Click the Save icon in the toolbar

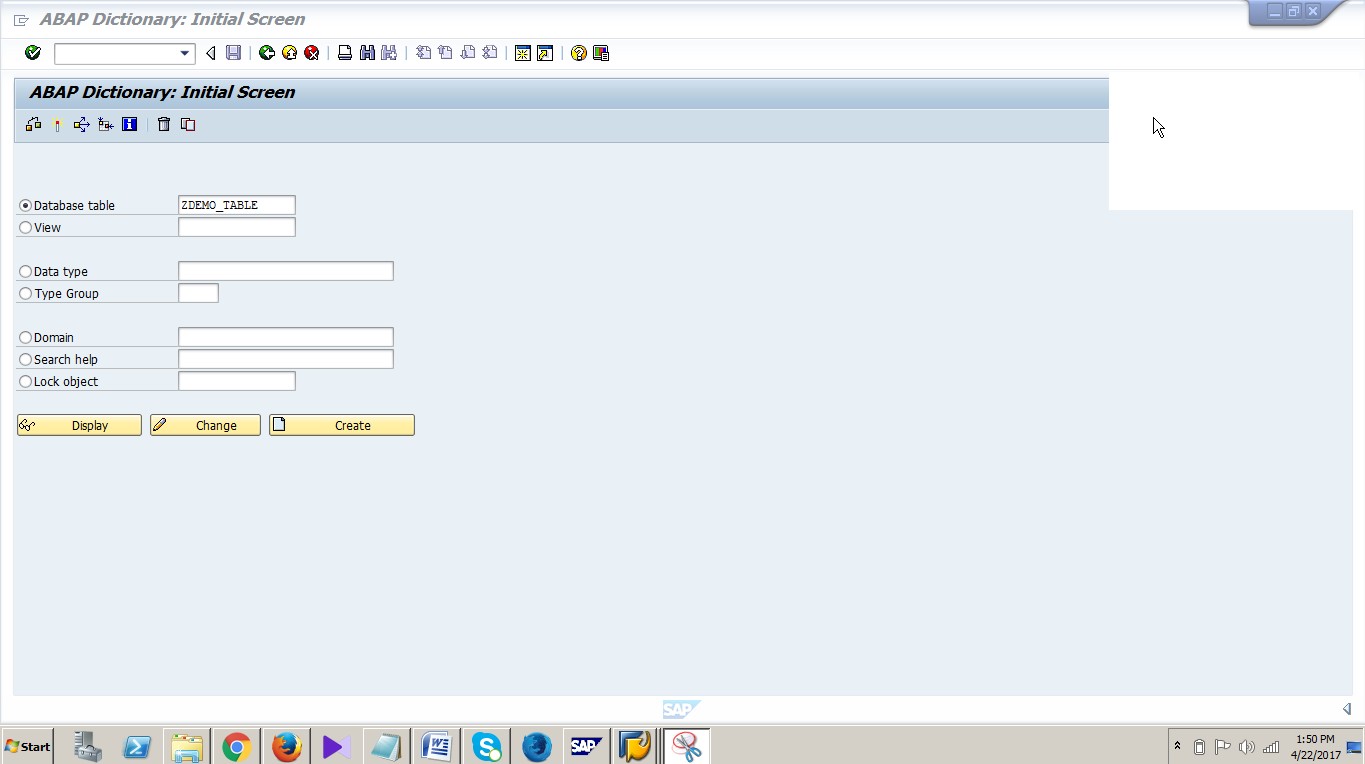[x=232, y=53]
